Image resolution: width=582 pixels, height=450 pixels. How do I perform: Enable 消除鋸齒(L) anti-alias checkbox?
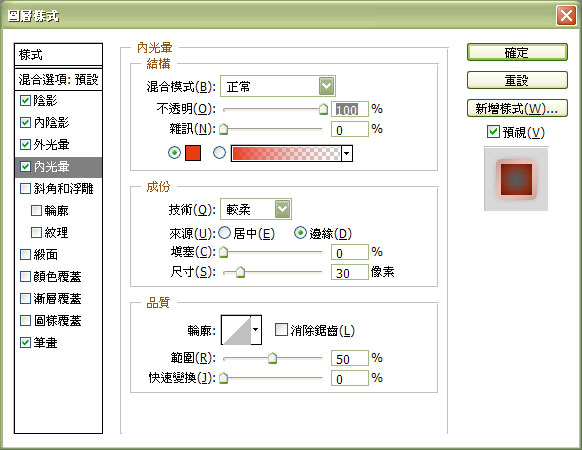coord(281,329)
